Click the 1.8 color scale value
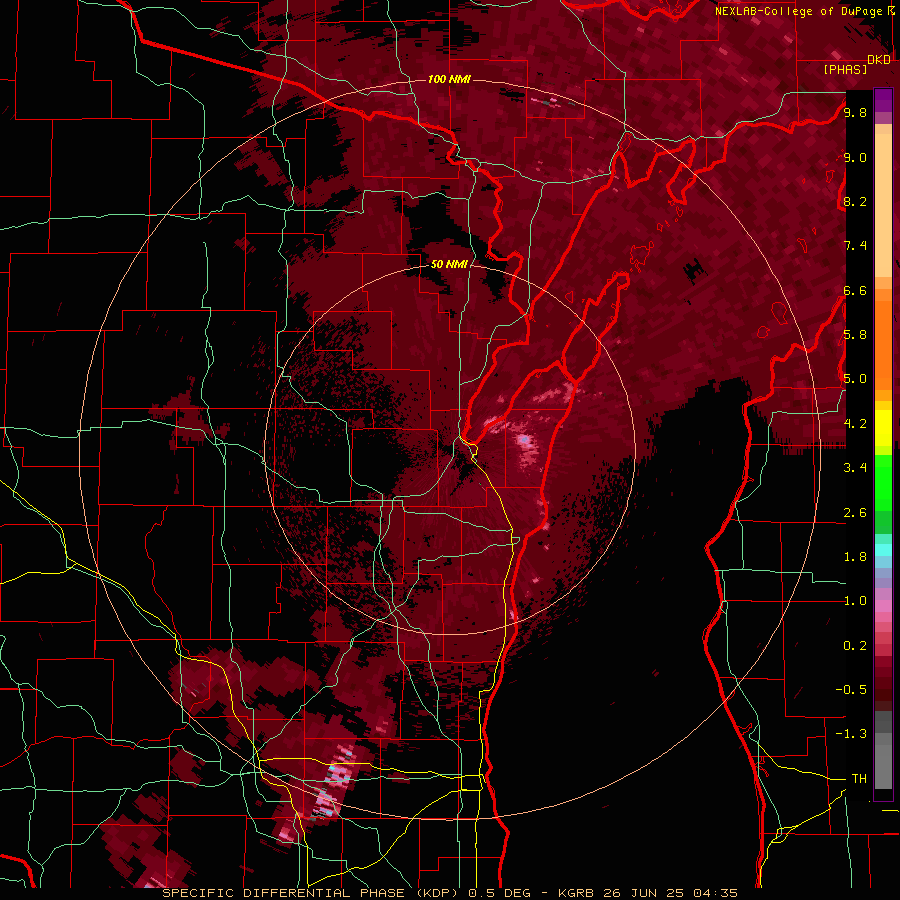 855,557
